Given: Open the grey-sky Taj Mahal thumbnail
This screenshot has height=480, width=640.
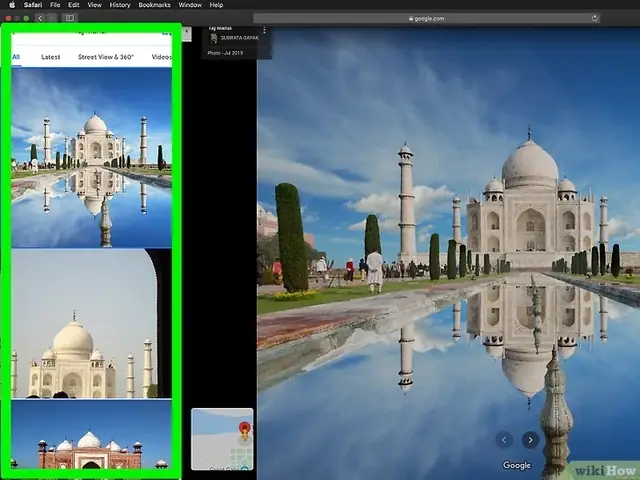Looking at the screenshot, I should [x=91, y=324].
